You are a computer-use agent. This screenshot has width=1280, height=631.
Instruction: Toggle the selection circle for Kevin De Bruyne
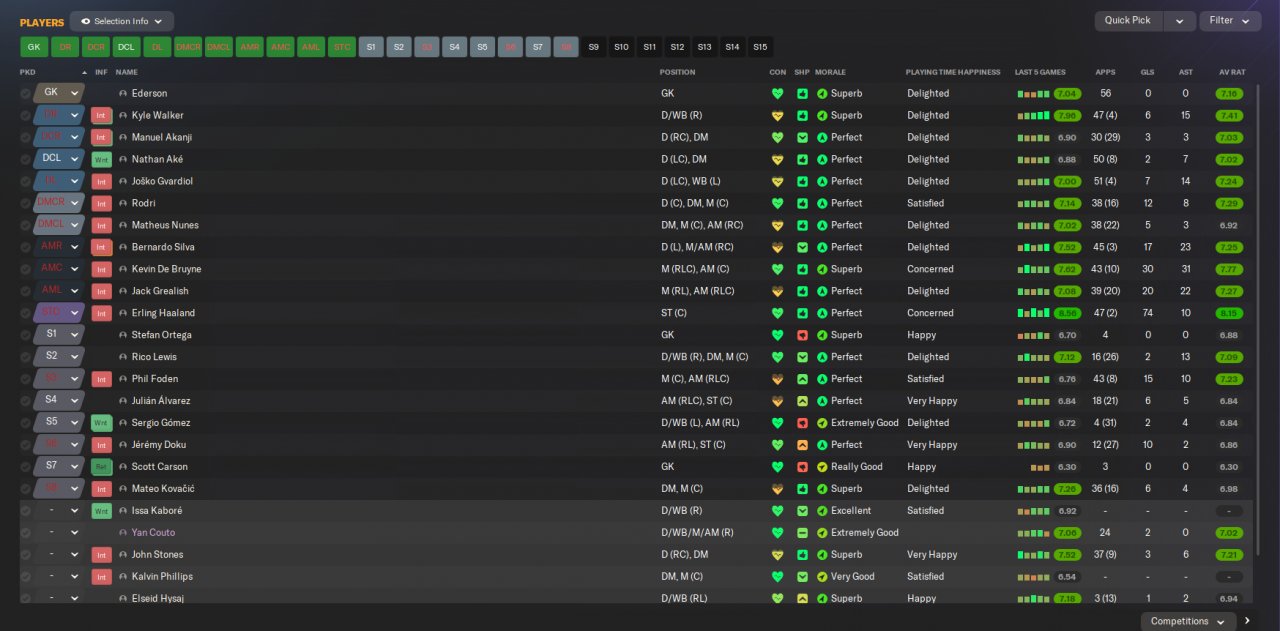tap(25, 269)
